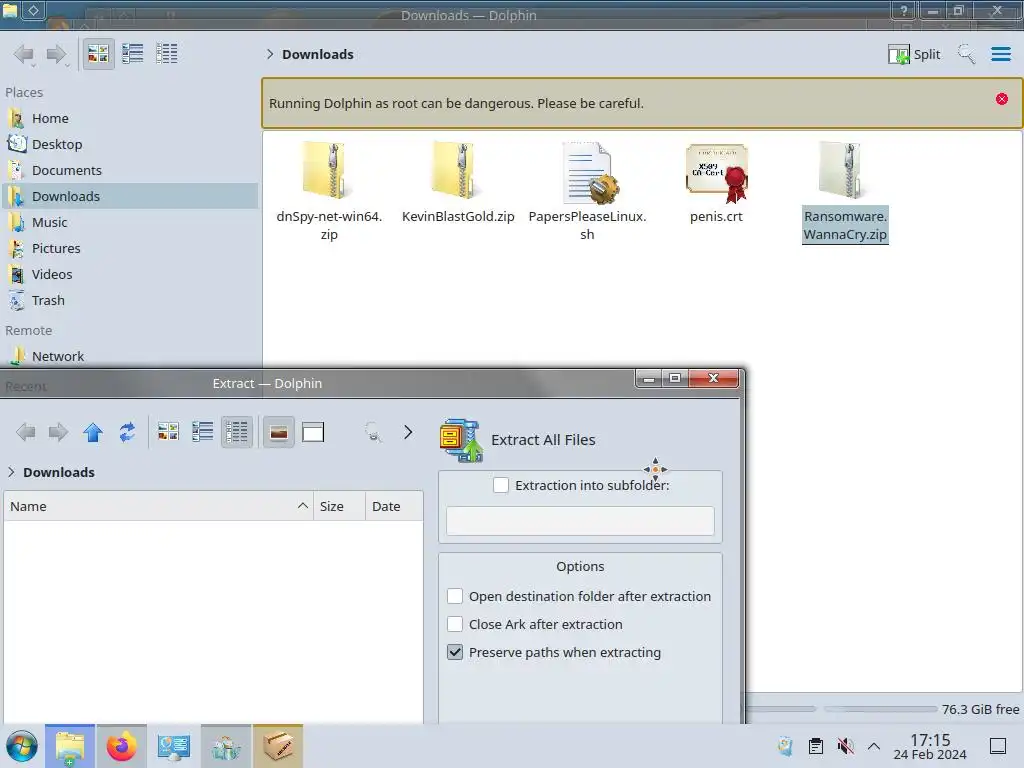
Task: Switch Extract dialog to Detailed tree view
Action: click(x=236, y=432)
